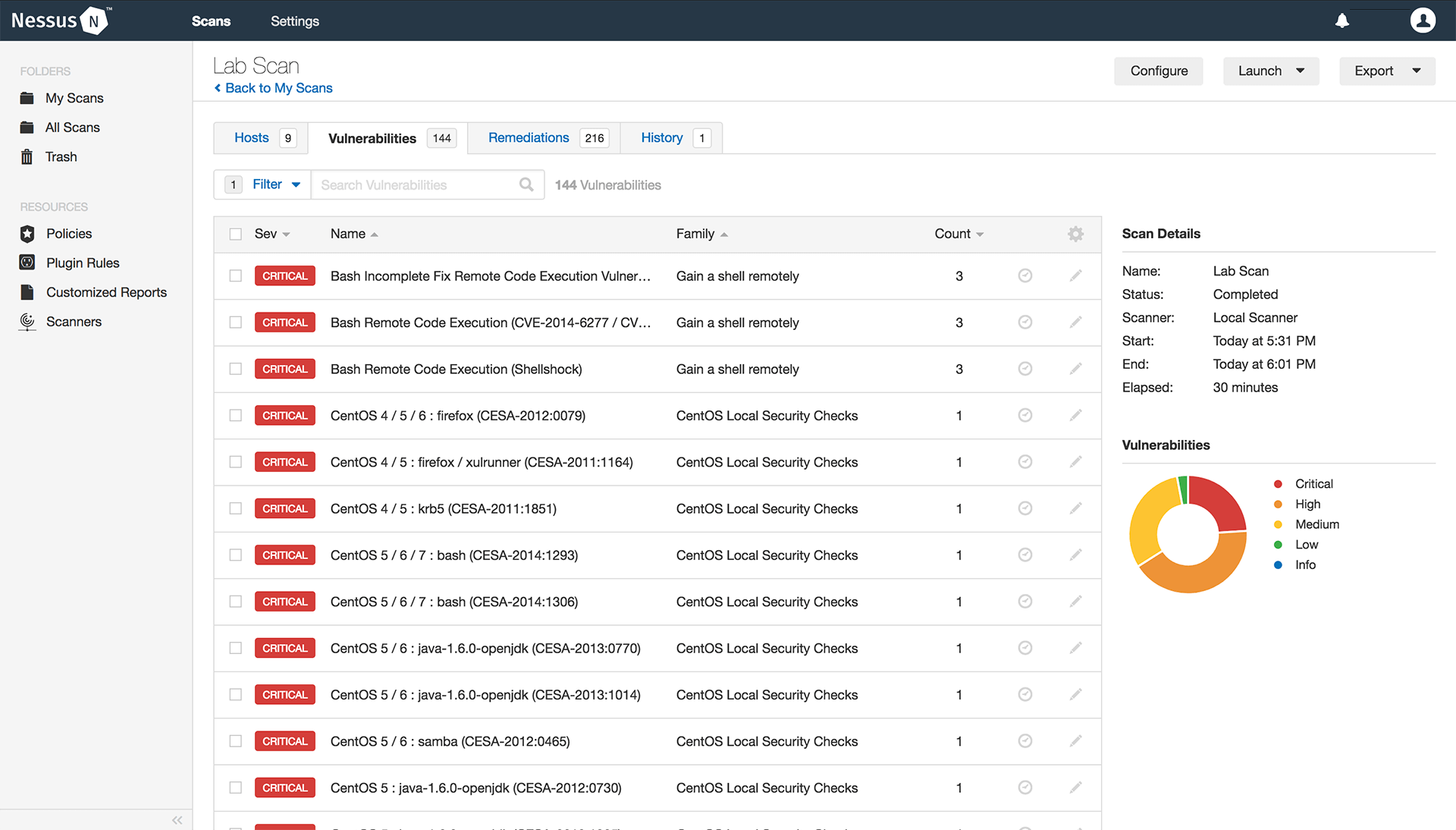
Task: Click the Configure button
Action: [1159, 70]
